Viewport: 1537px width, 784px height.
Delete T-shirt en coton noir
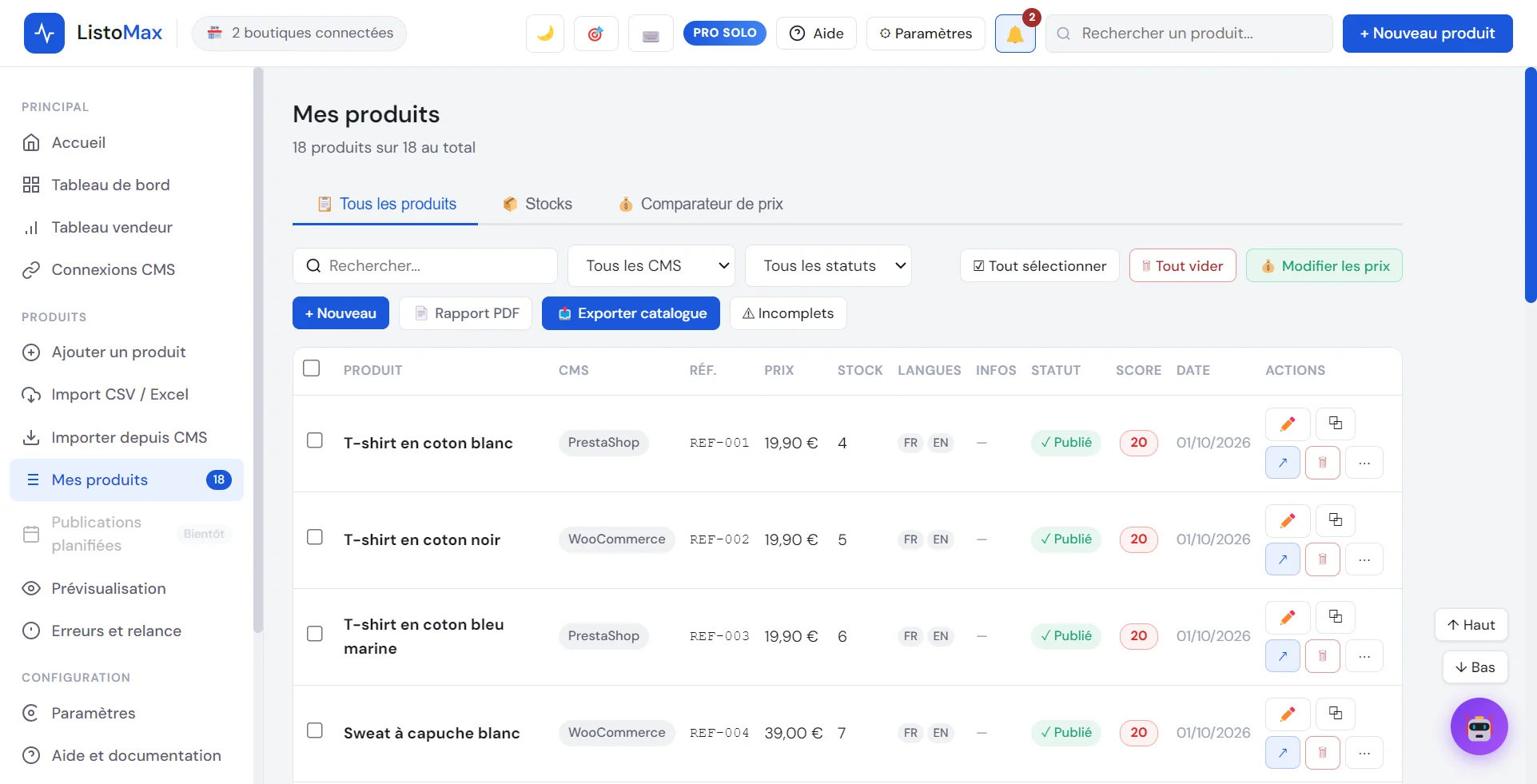tap(1323, 559)
